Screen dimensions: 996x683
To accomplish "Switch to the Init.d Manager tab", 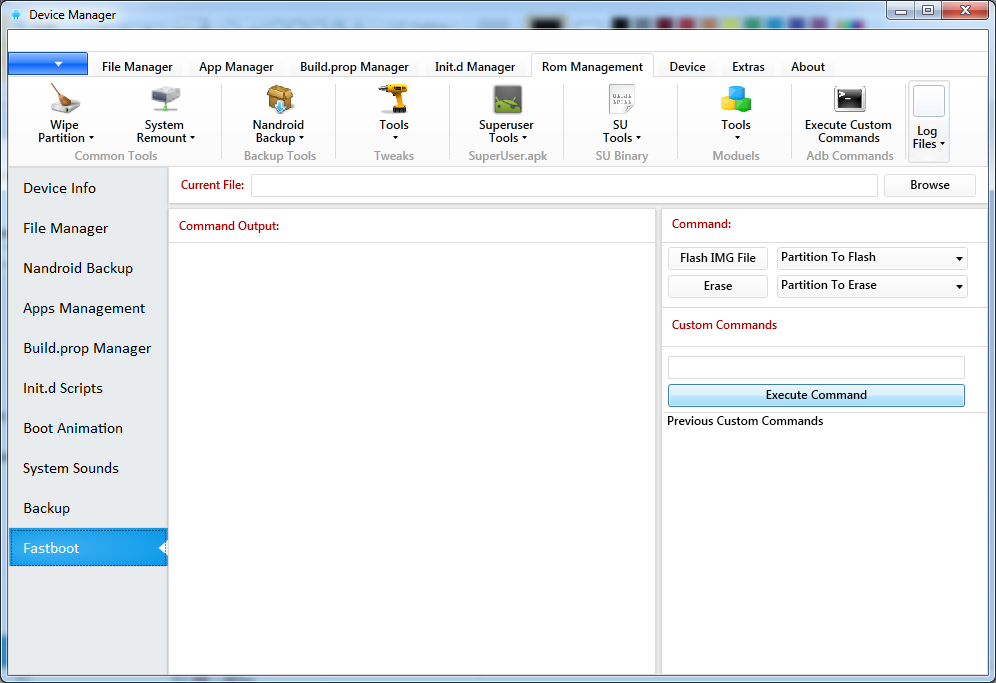I will 475,67.
